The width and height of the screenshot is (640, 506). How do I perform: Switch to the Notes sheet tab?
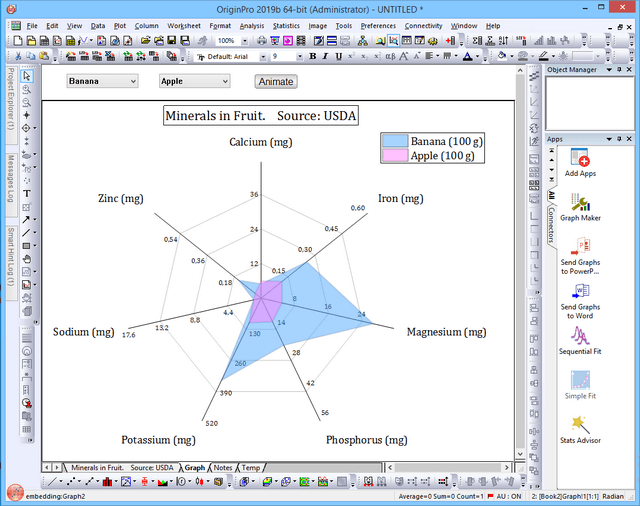tap(222, 467)
